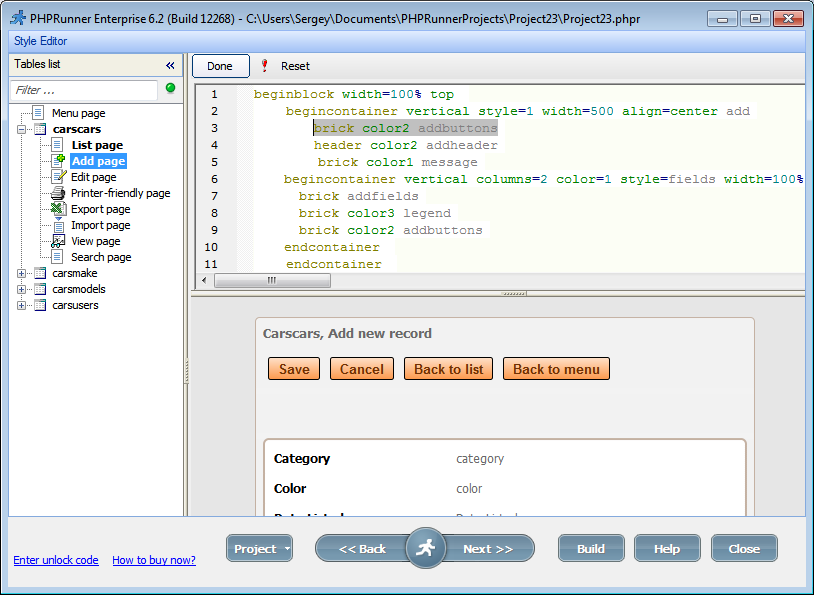Click the green filter status indicator
814x595 pixels.
coord(170,88)
